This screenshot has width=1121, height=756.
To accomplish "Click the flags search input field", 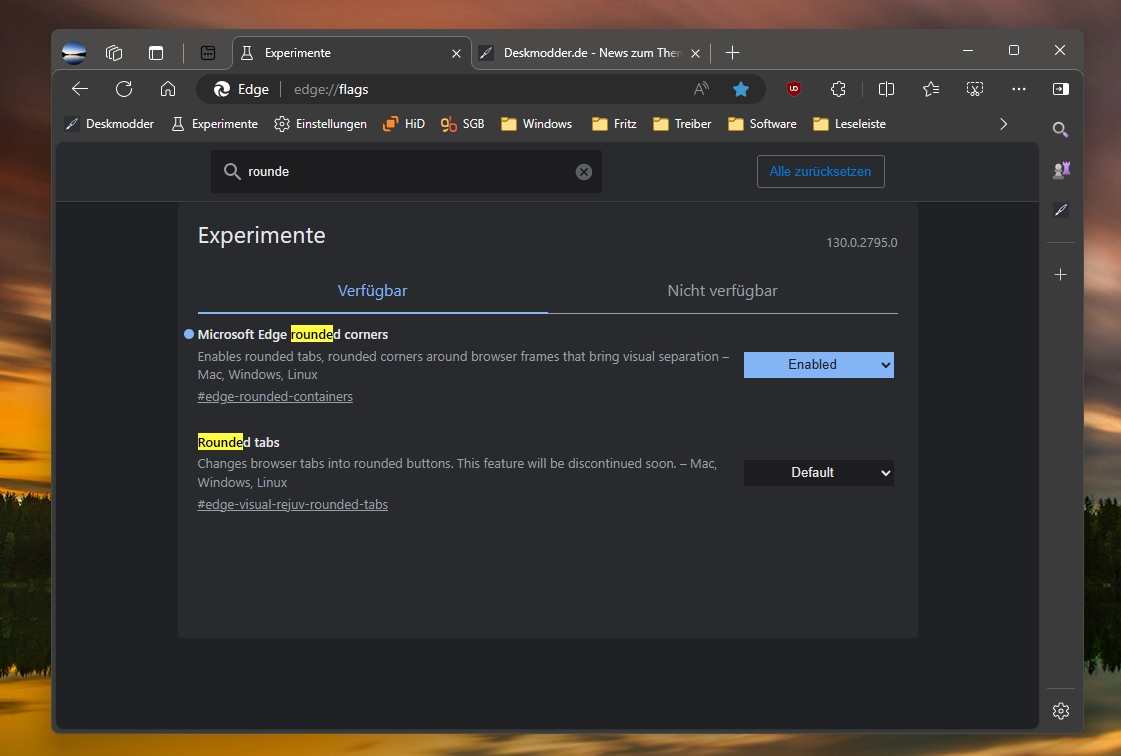I will point(400,172).
